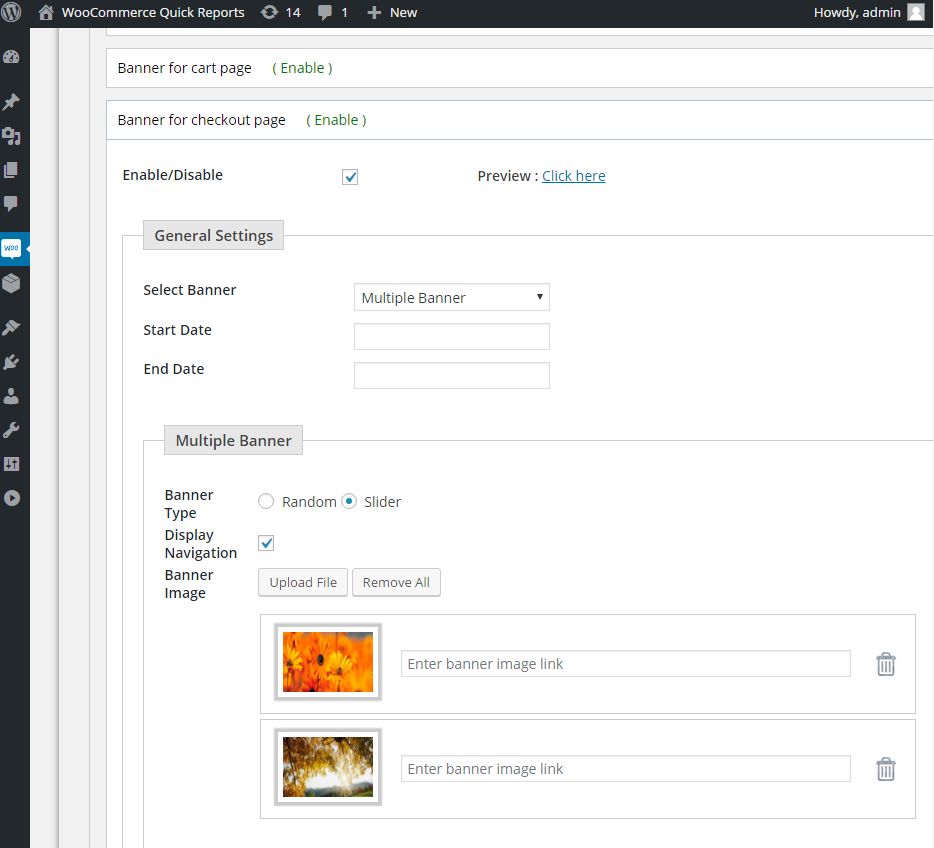Screen dimensions: 934x848
Task: Open the updates icon showing 14
Action: point(269,13)
